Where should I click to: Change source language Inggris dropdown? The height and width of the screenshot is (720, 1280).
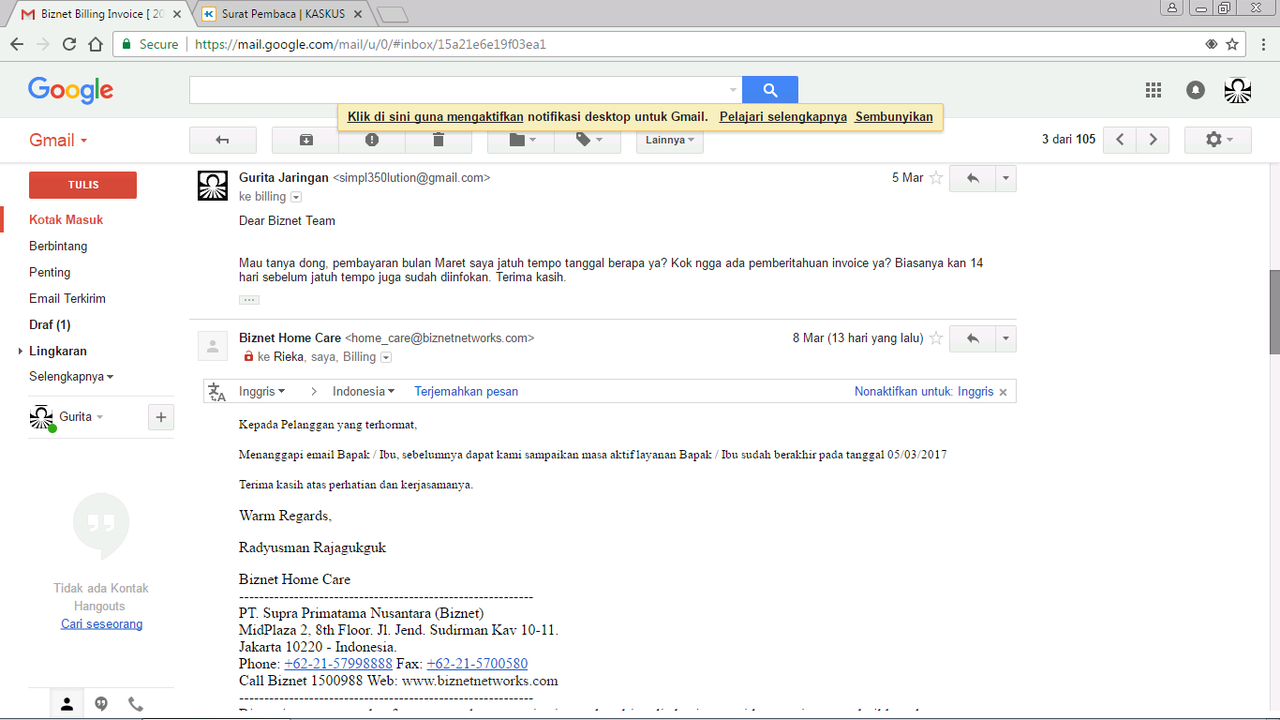coord(262,392)
